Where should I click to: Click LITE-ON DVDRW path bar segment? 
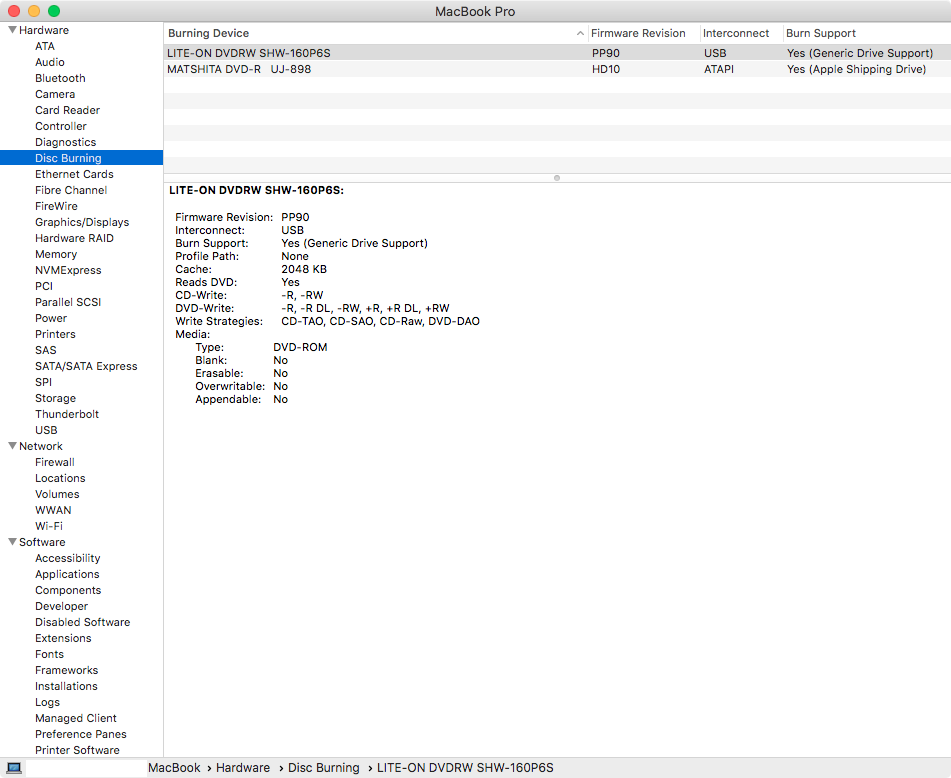click(465, 768)
